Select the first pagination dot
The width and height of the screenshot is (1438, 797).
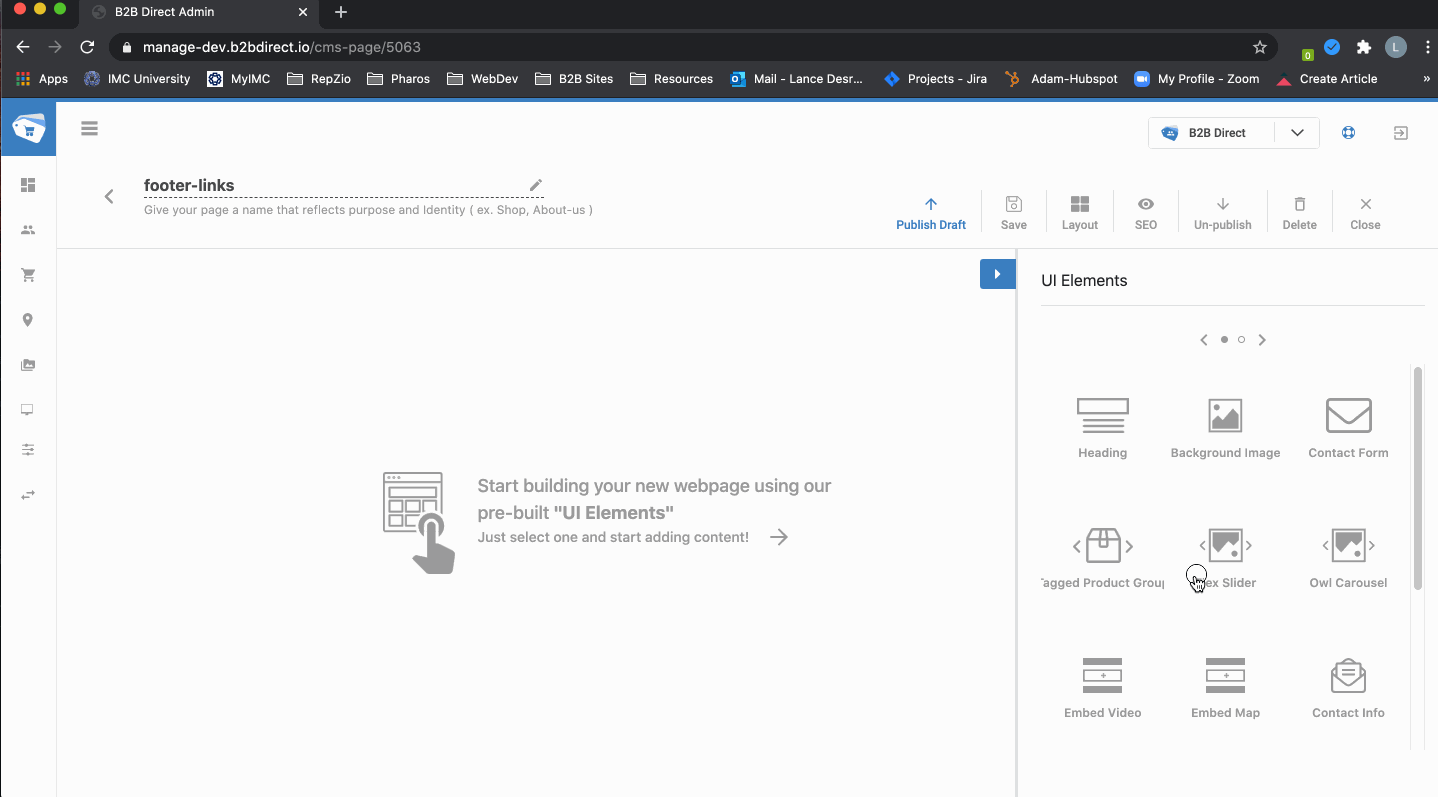pos(1224,340)
